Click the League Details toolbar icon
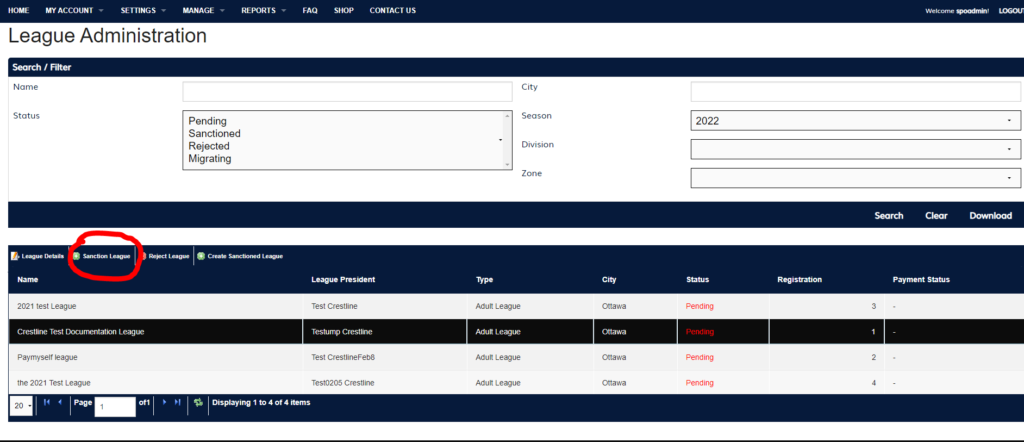1024x442 pixels. (x=15, y=256)
